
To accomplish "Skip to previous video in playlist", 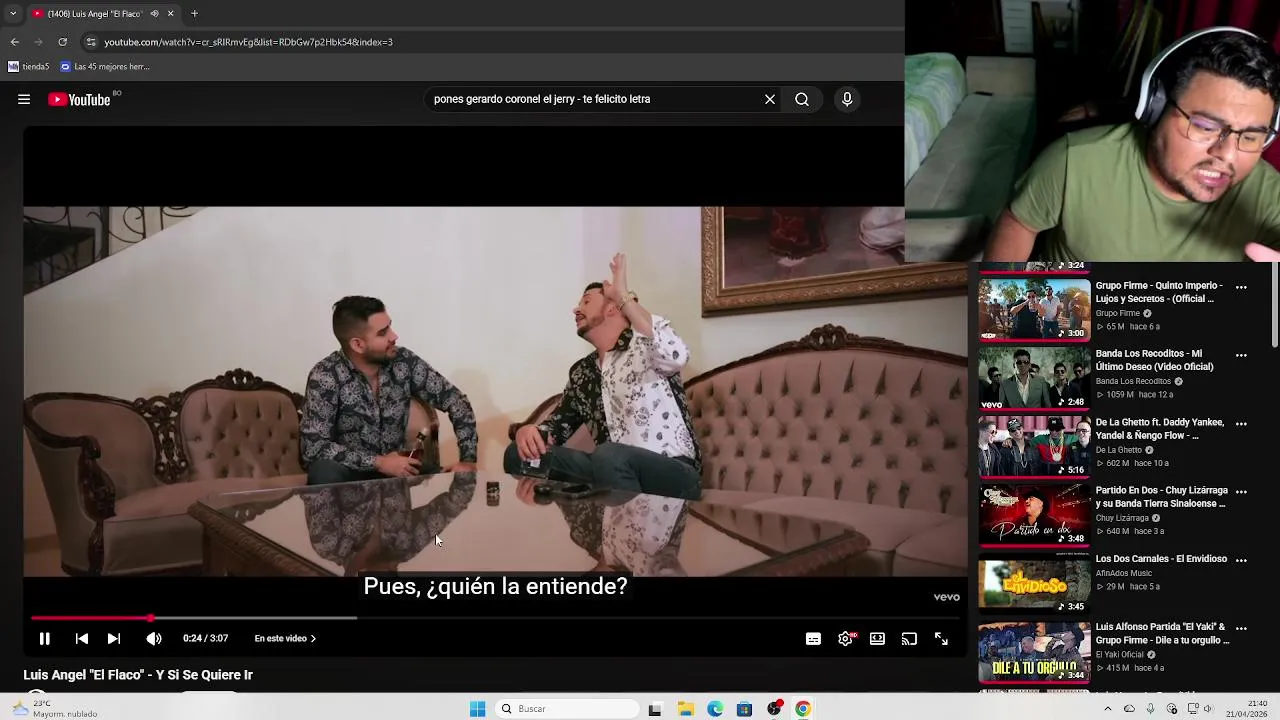I will point(82,638).
